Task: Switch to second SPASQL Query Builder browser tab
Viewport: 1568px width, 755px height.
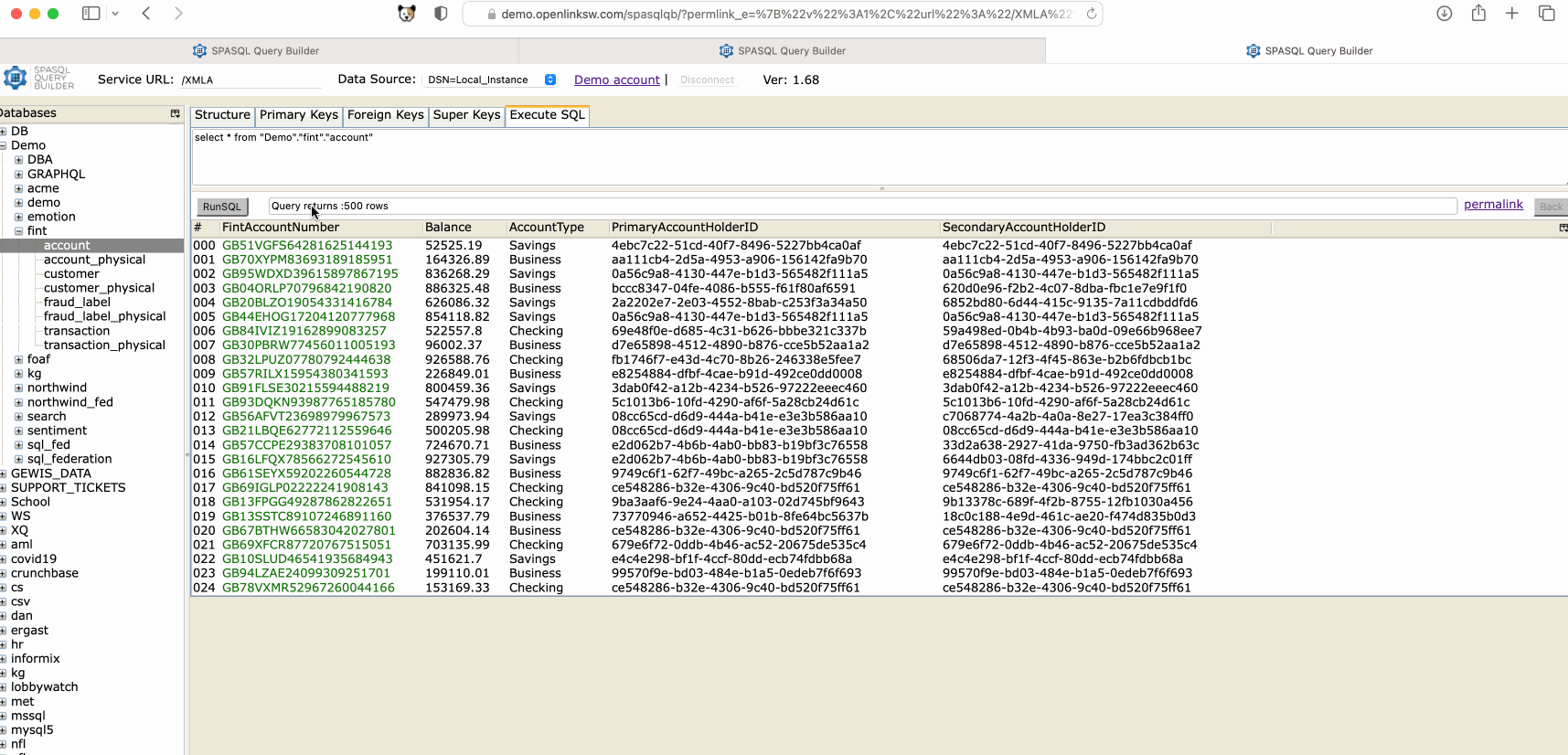Action: click(x=783, y=50)
